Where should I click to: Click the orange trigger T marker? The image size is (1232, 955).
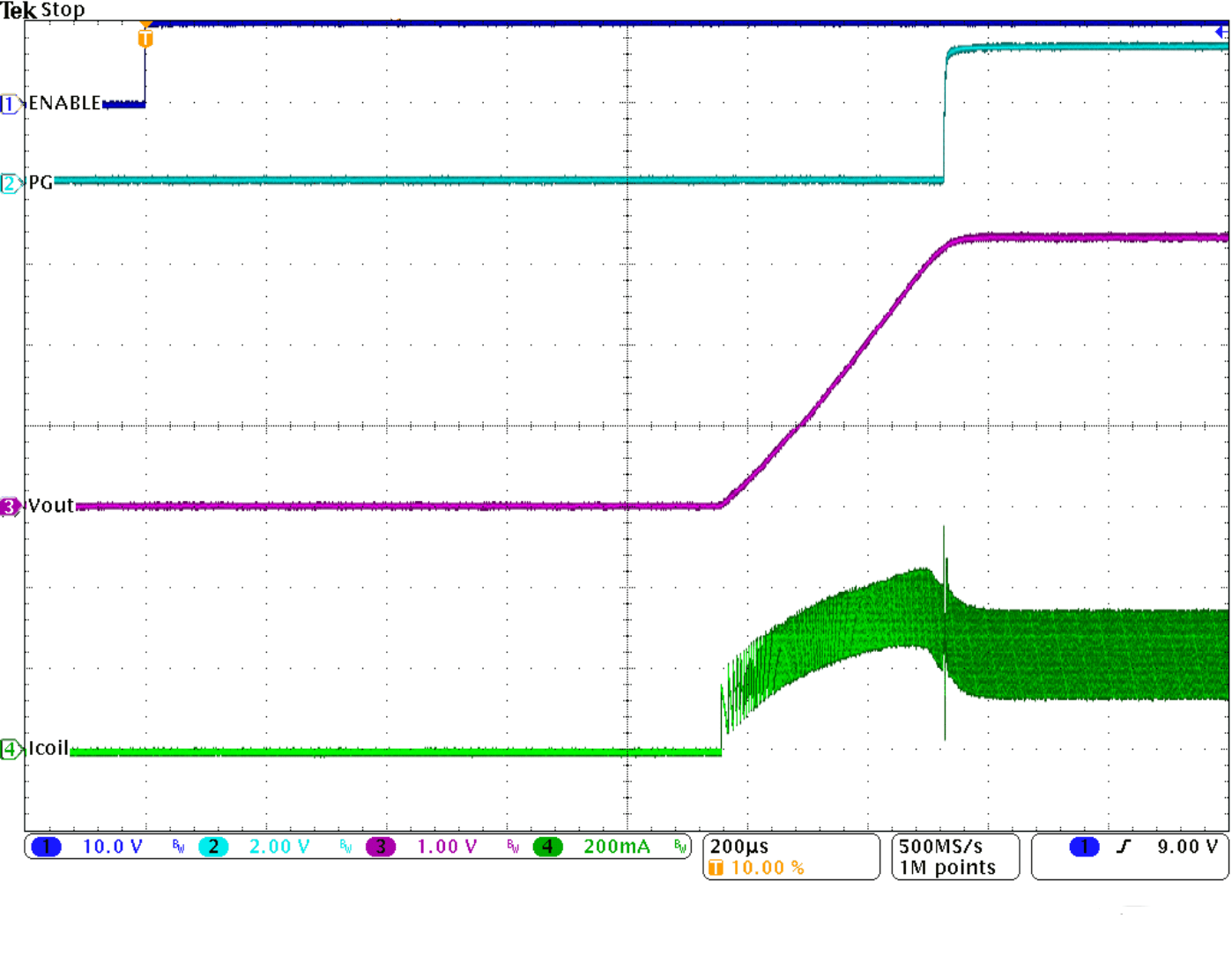[145, 38]
